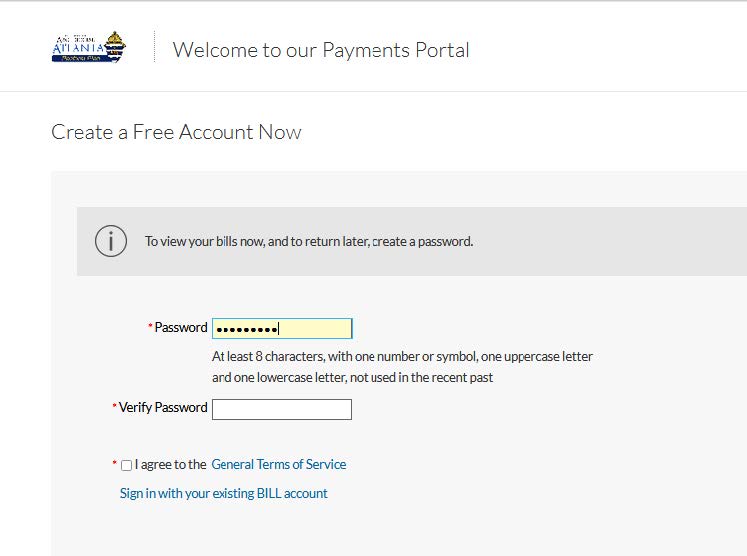Click the 'I agree to the' label text
The width and height of the screenshot is (747, 556).
coord(171,464)
